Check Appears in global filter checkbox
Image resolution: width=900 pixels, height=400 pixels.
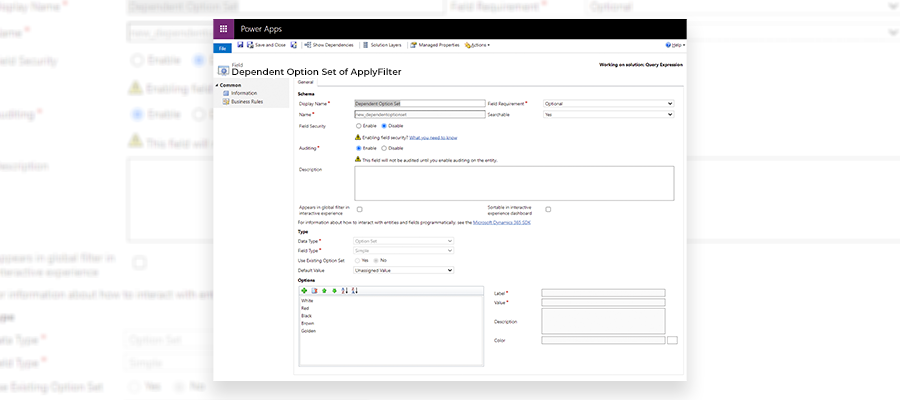click(x=360, y=209)
